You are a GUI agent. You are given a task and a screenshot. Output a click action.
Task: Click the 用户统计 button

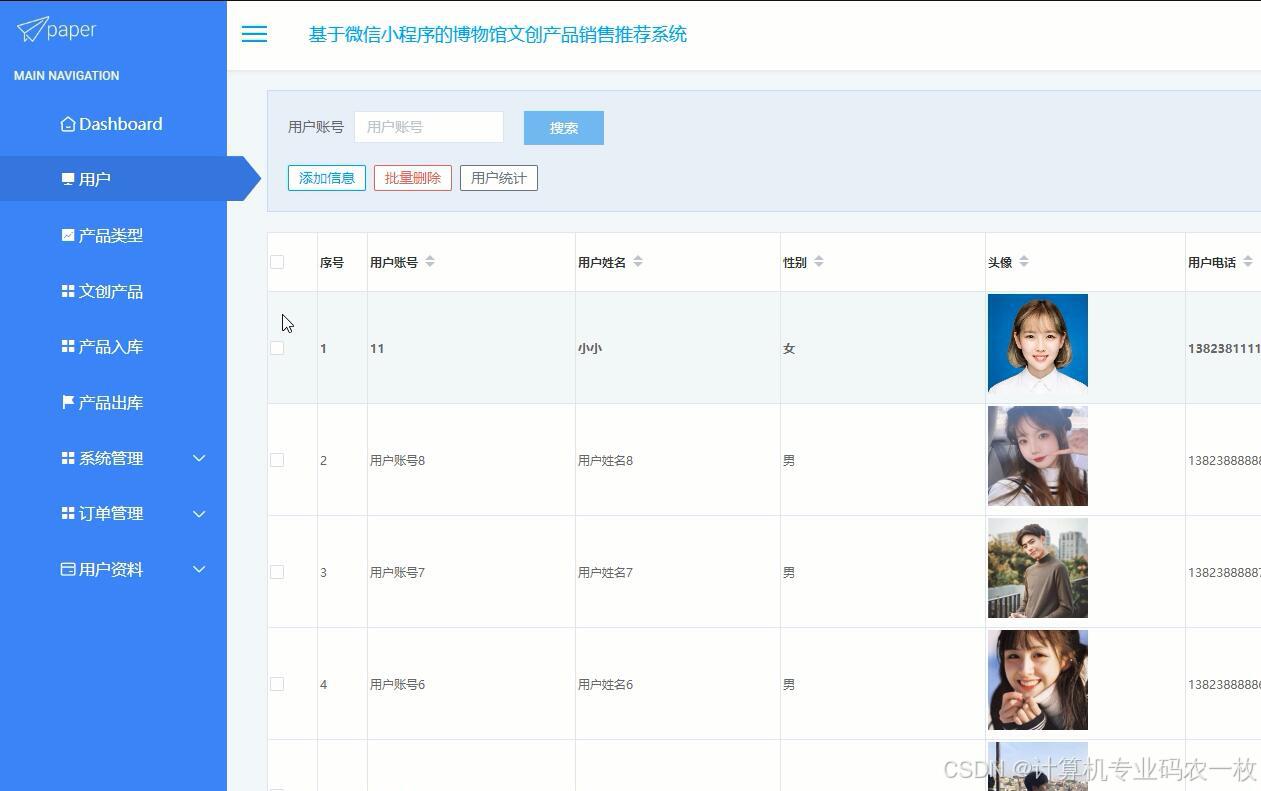[x=499, y=178]
